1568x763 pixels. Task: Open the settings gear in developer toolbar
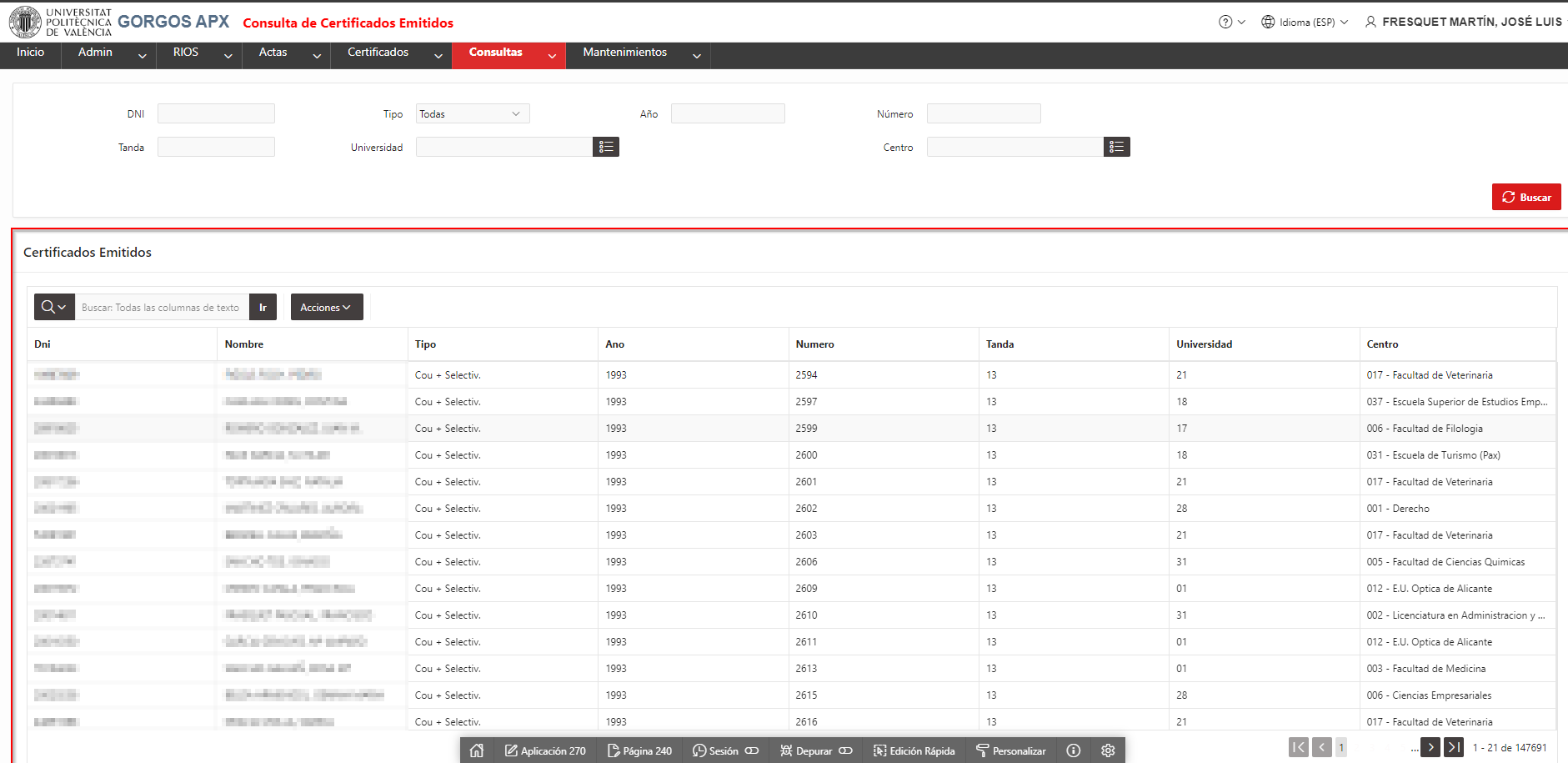coord(1108,750)
